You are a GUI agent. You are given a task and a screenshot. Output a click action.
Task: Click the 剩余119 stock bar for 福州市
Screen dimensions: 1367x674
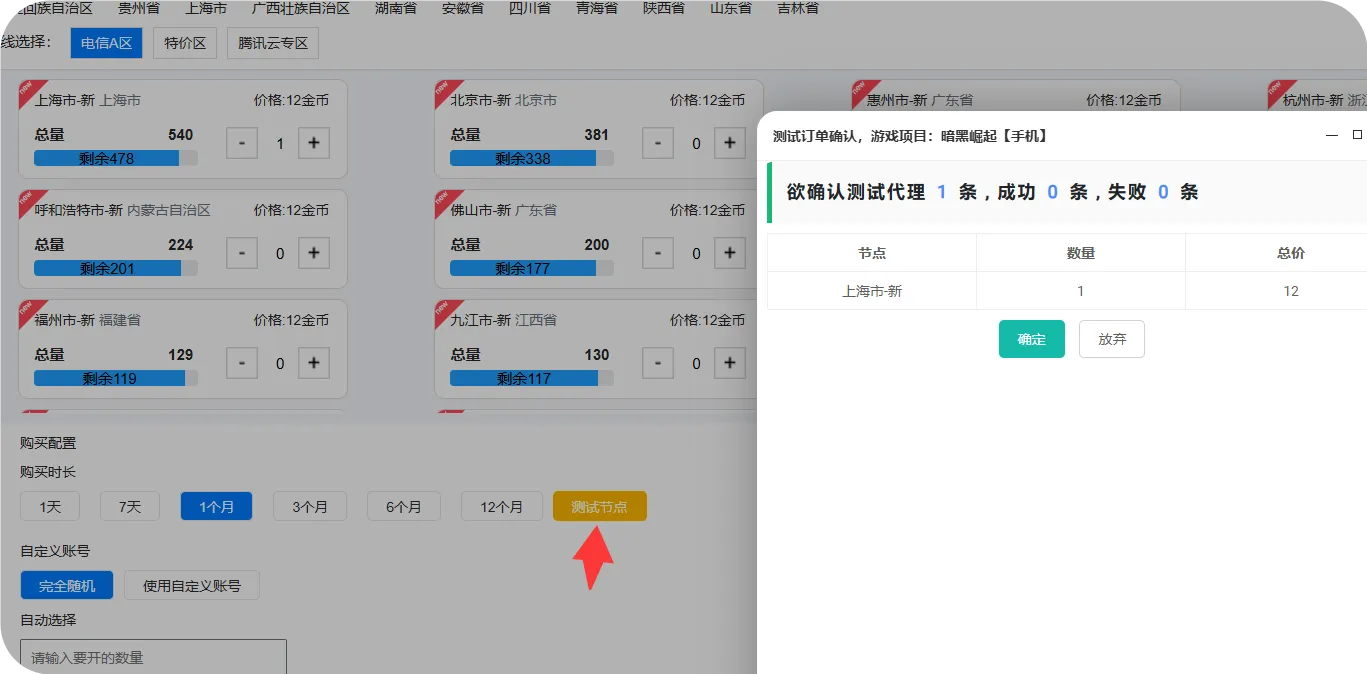[116, 378]
